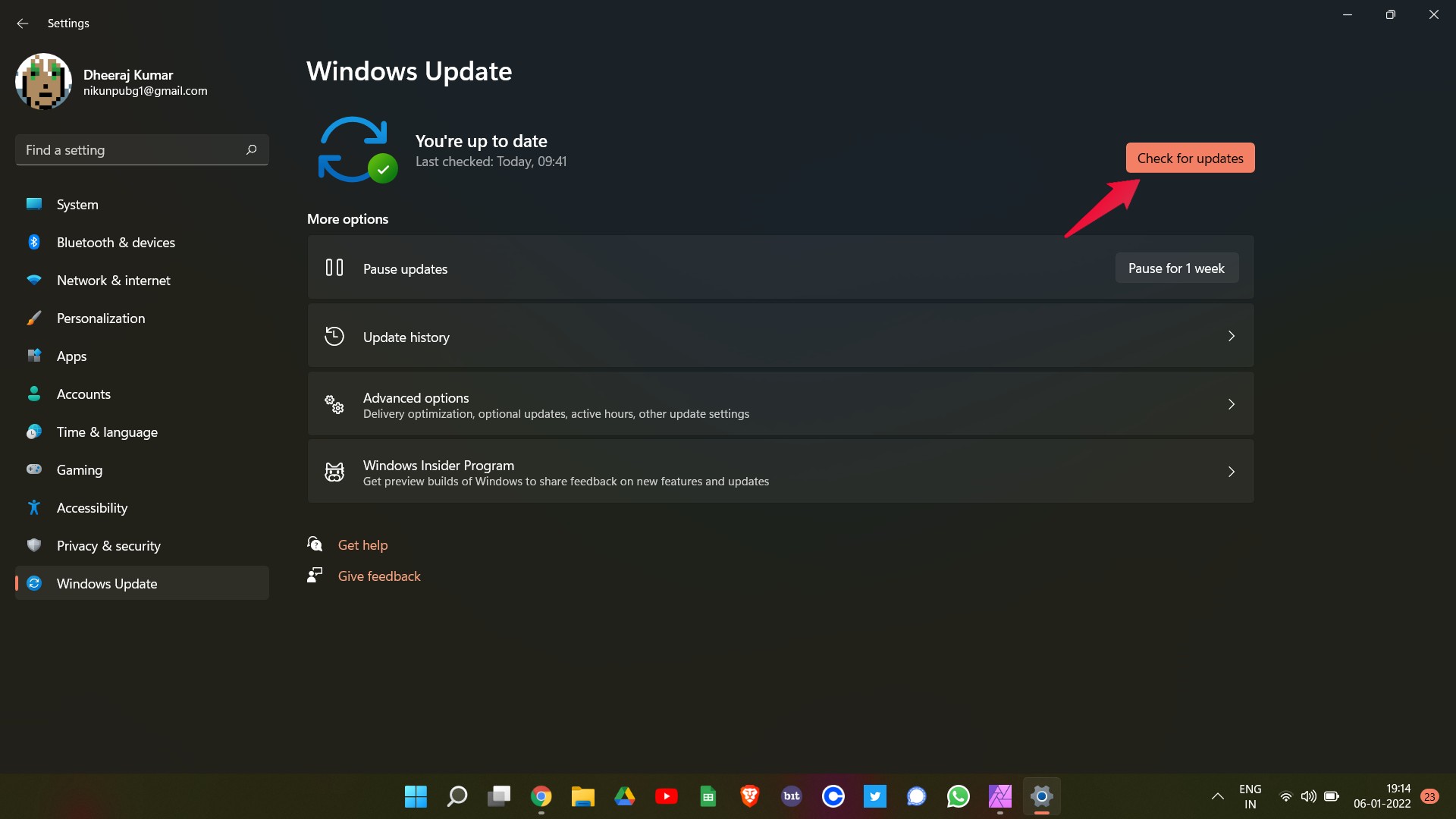1456x819 pixels.
Task: Click Give feedback link
Action: (379, 575)
